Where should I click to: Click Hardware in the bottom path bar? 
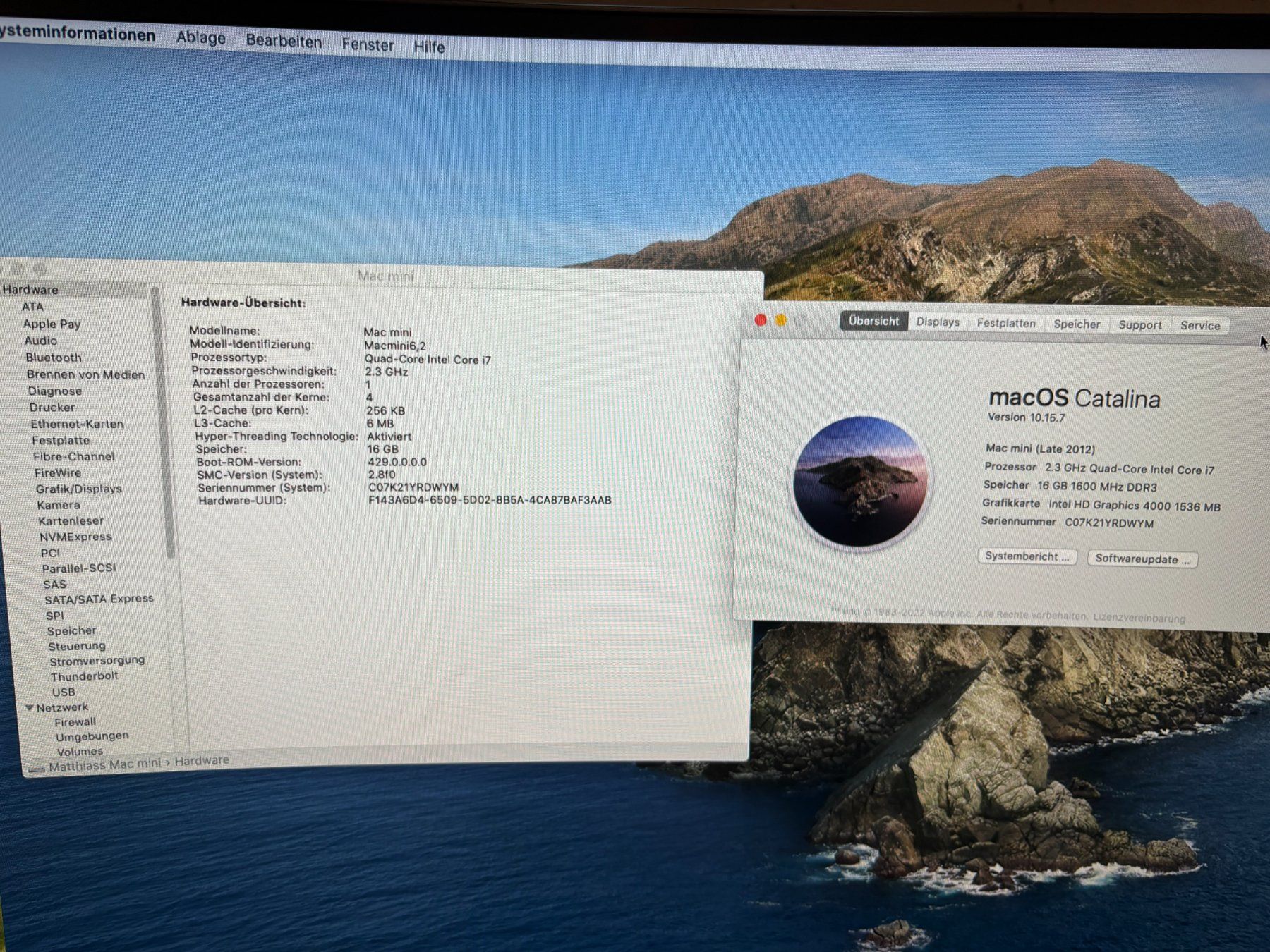click(202, 761)
